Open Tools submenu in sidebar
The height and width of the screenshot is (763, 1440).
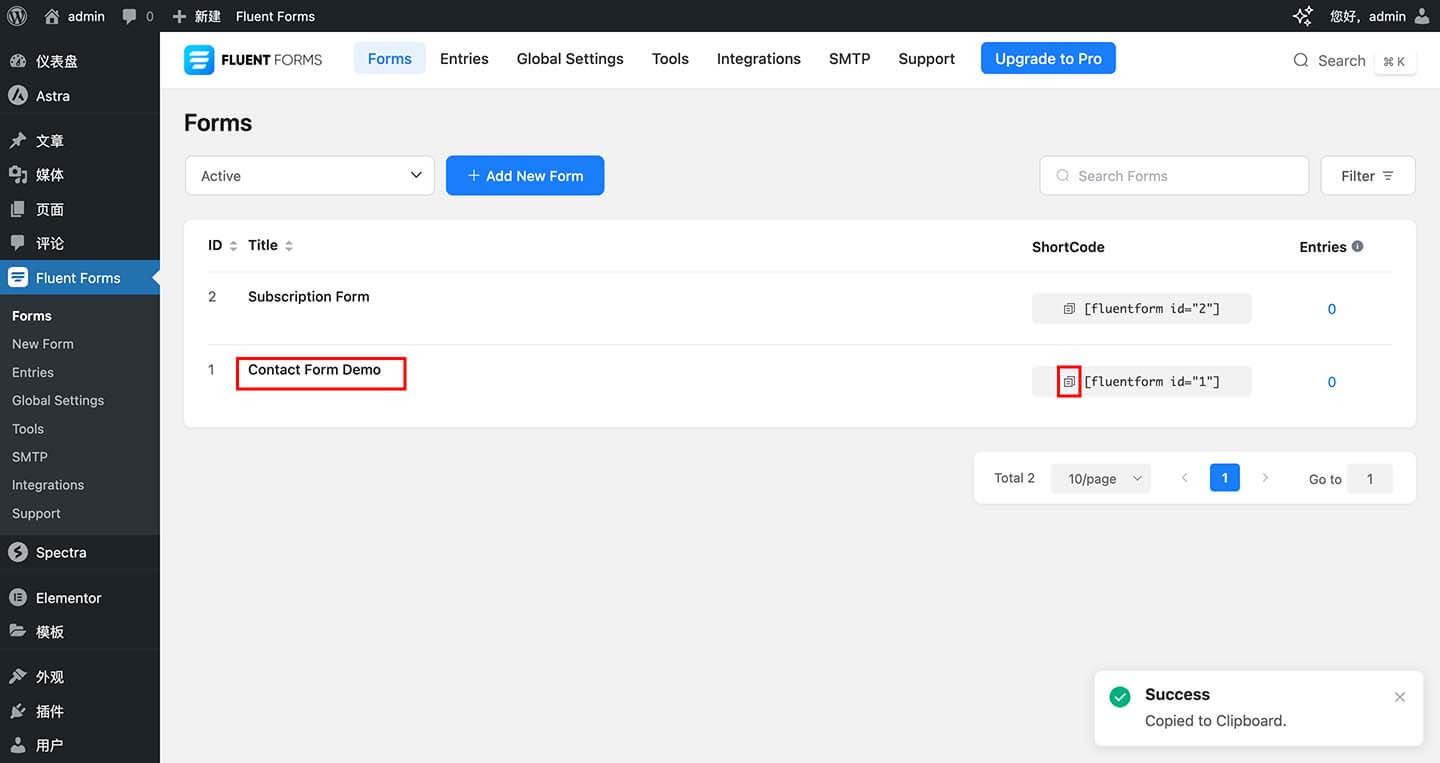coord(28,429)
